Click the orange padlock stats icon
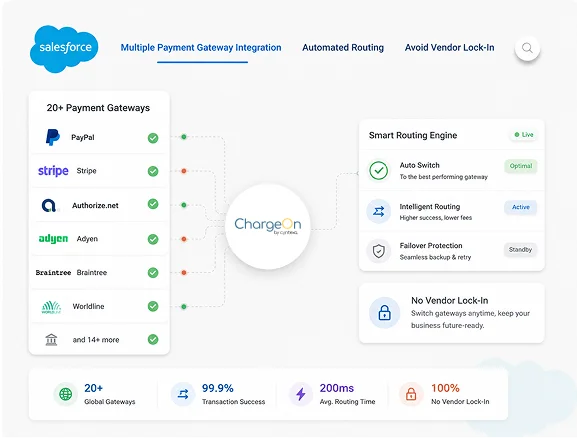The width and height of the screenshot is (577, 438). pyautogui.click(x=411, y=394)
